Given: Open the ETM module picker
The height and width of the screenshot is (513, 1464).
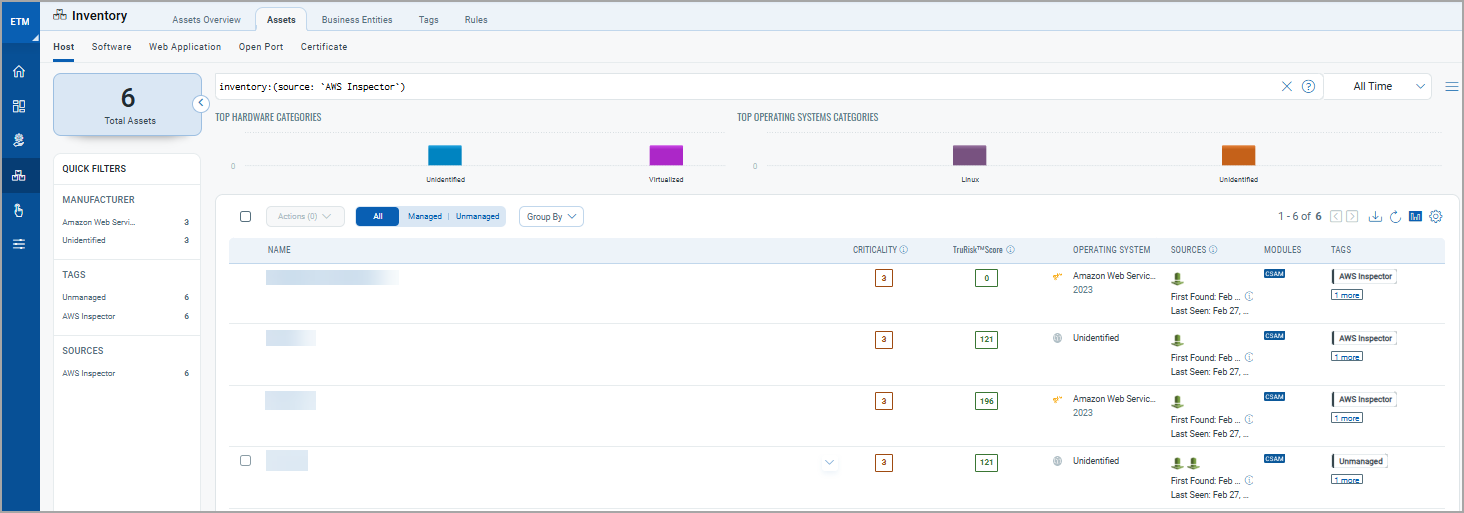Looking at the screenshot, I should [x=20, y=21].
